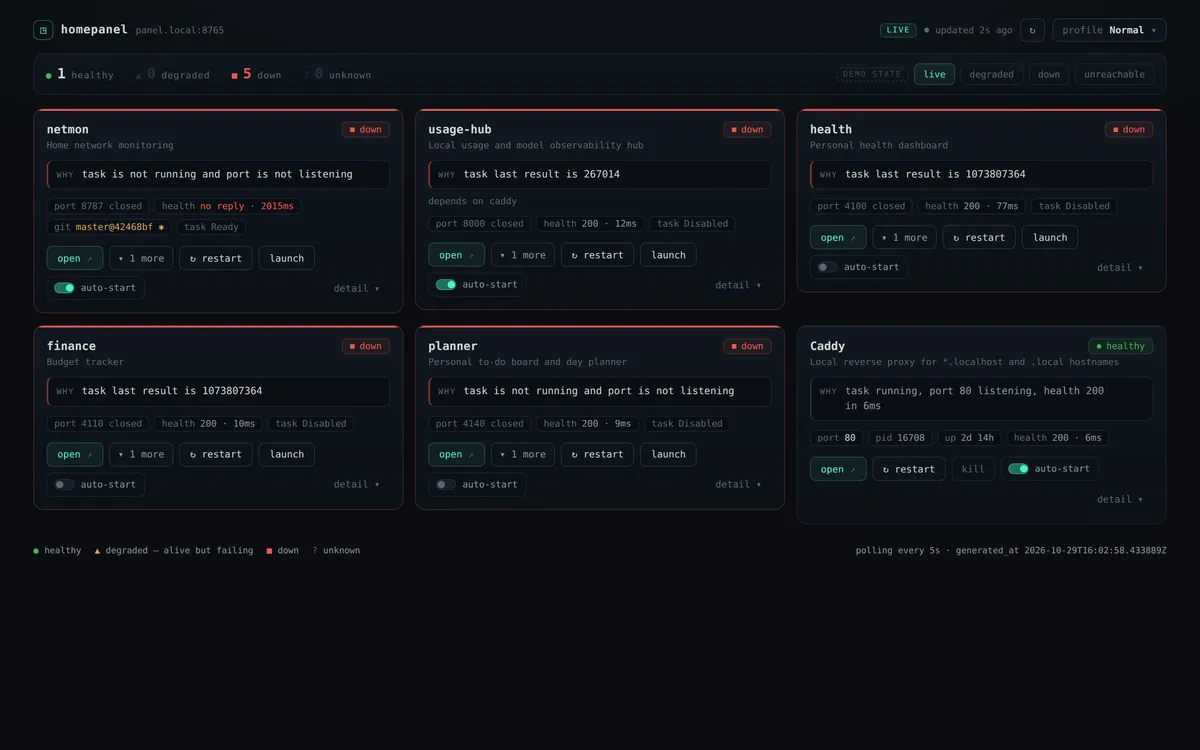1200x750 pixels.
Task: Click netmon git master@42468bf chip
Action: point(110,227)
